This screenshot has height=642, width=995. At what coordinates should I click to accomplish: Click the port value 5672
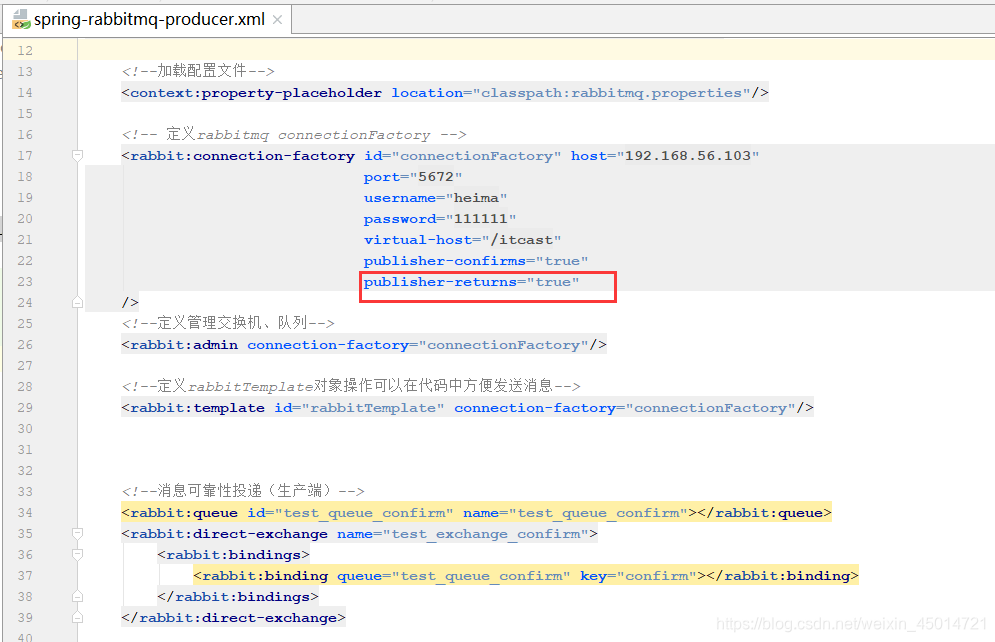pos(436,176)
